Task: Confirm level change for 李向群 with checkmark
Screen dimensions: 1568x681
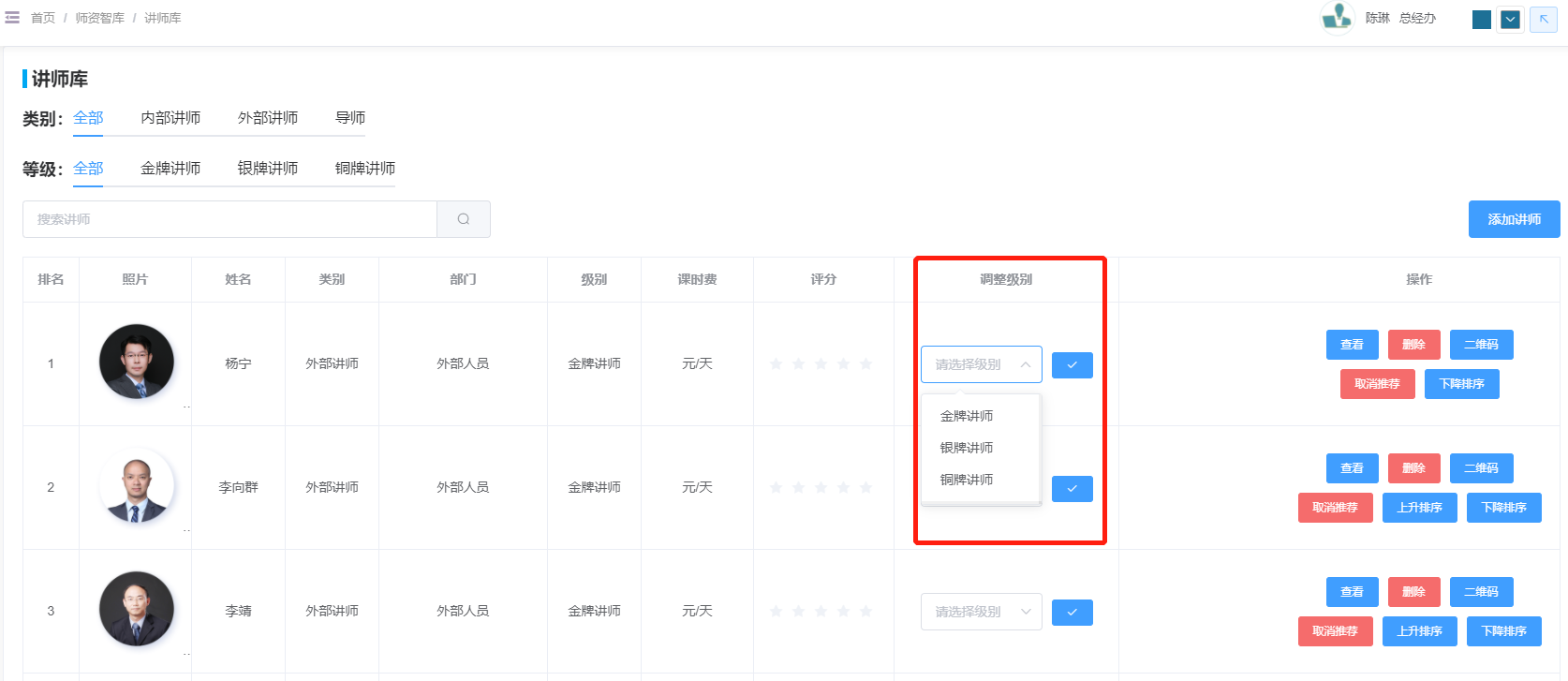Action: click(1072, 489)
